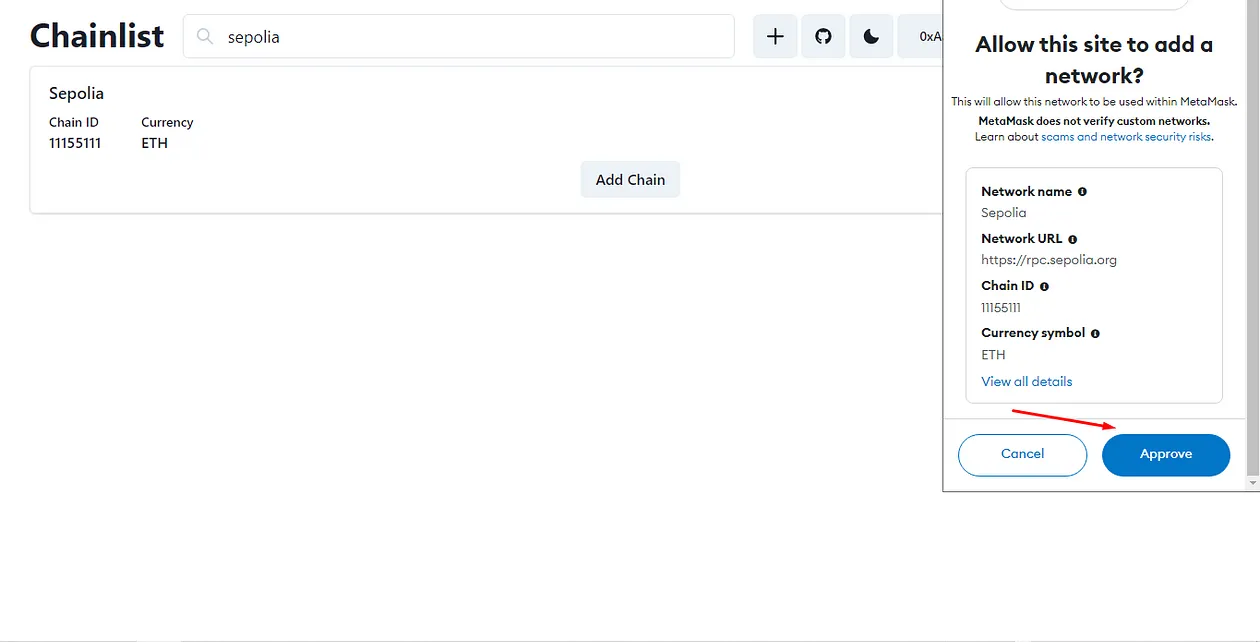
Task: Open scams and network security risks link
Action: point(1126,136)
